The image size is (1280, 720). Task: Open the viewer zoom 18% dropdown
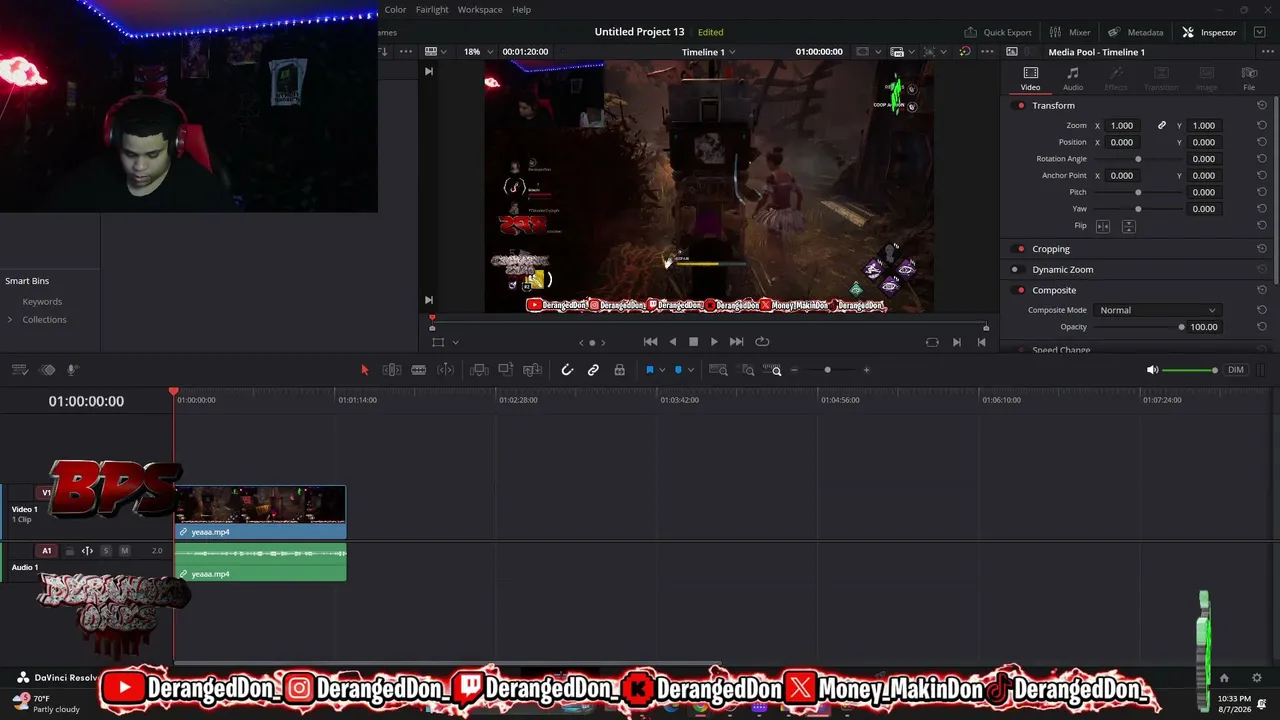point(476,52)
